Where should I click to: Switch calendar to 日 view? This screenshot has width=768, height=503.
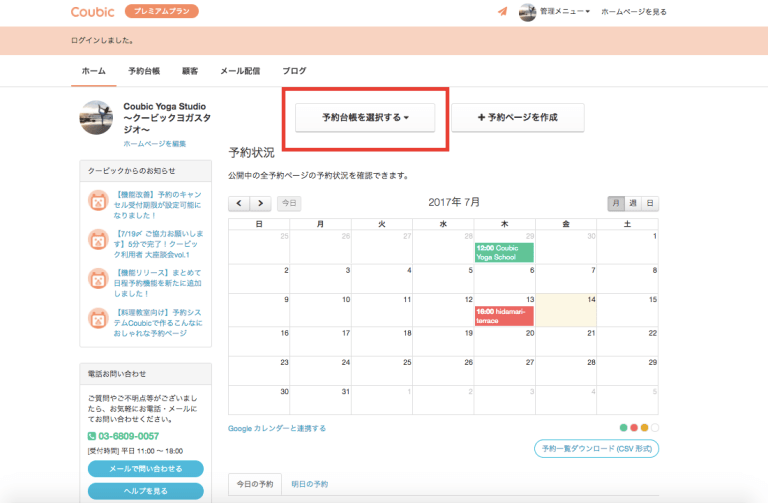click(650, 203)
